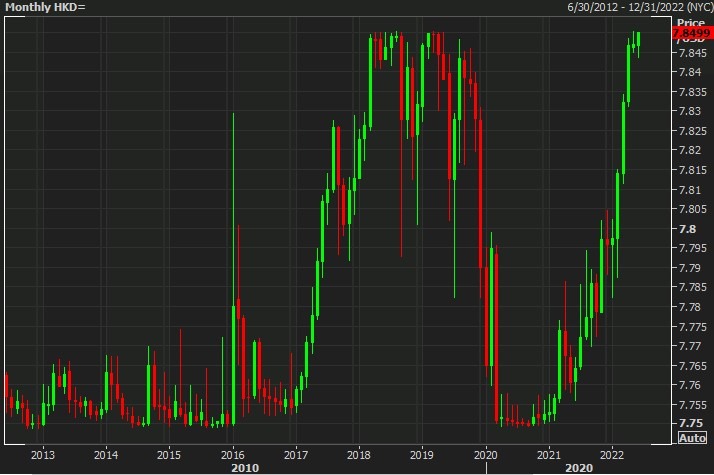Click the 7.755 price axis value
The image size is (714, 475).
(x=693, y=405)
